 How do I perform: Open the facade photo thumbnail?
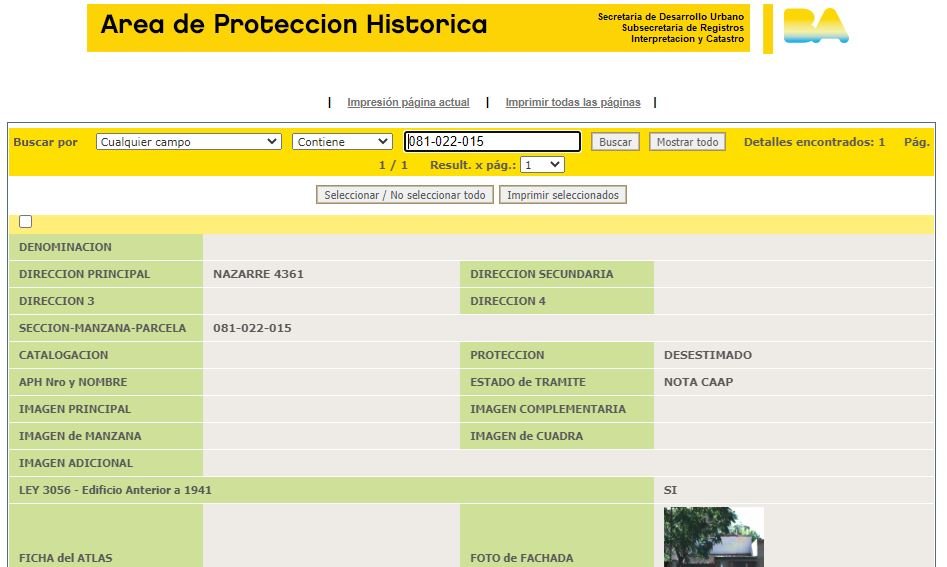click(x=714, y=537)
